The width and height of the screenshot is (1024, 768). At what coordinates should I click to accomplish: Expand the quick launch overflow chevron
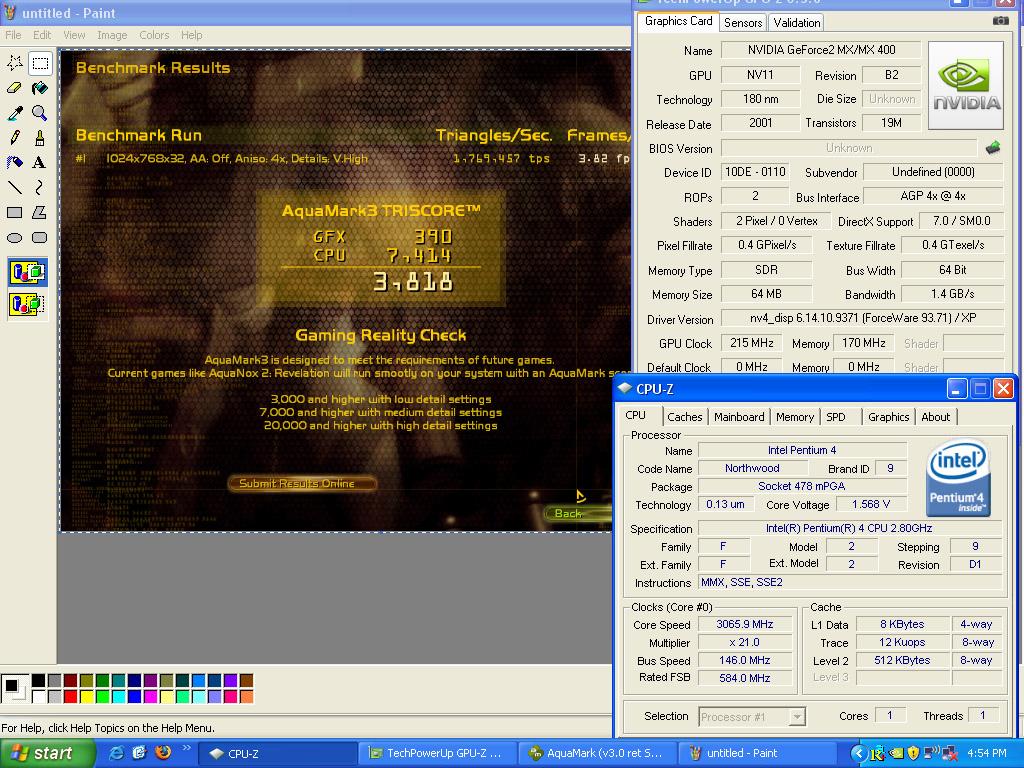coord(186,748)
